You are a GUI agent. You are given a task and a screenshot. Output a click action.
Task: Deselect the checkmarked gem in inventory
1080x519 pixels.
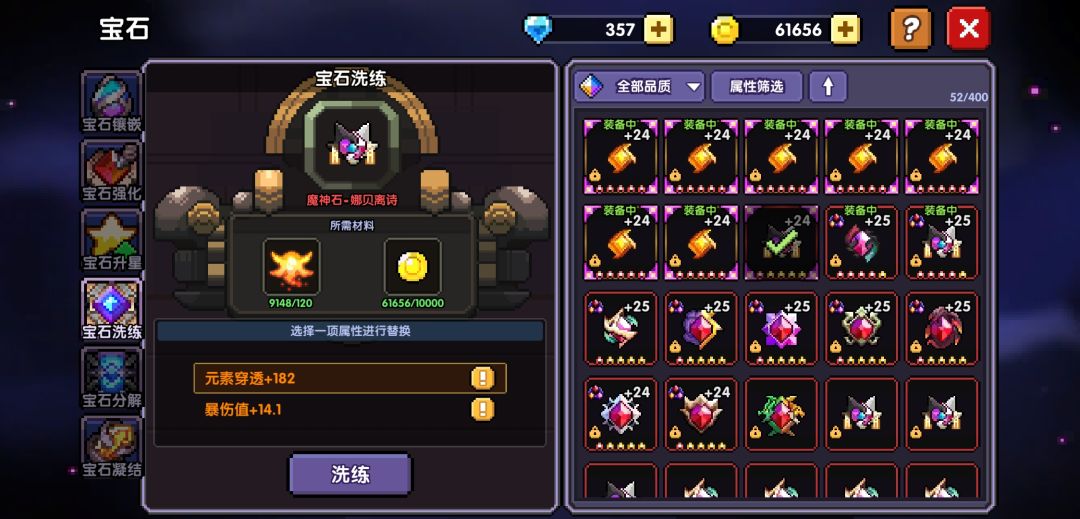781,242
